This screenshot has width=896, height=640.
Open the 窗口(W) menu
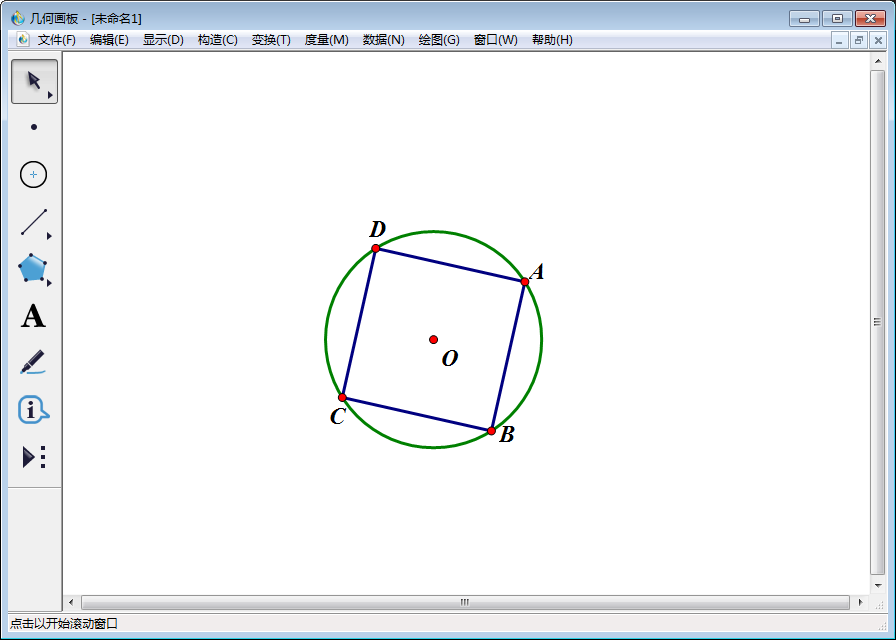click(x=495, y=40)
